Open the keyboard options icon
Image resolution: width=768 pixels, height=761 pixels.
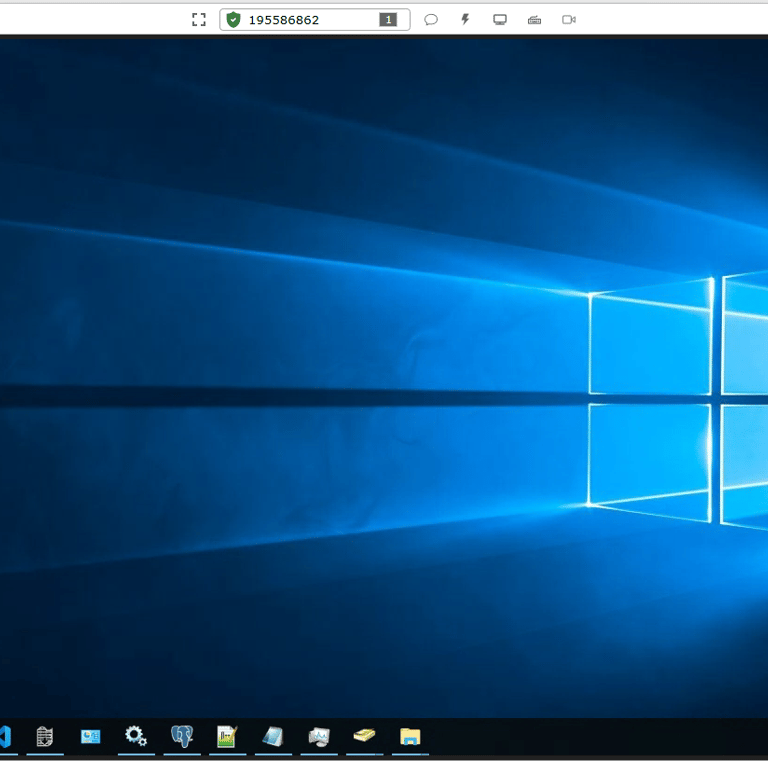coord(534,20)
